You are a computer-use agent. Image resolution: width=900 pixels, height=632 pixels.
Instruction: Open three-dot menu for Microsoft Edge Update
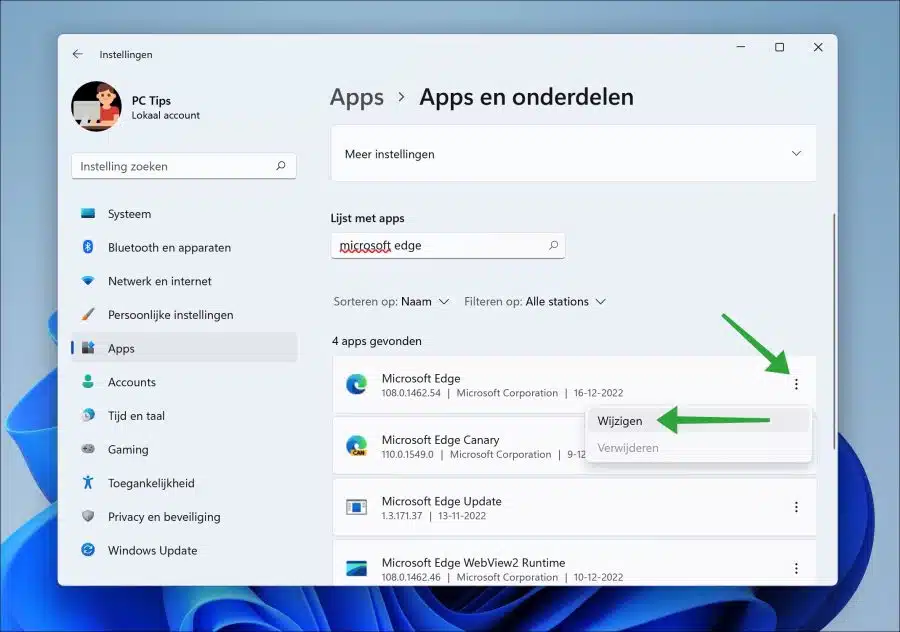pyautogui.click(x=796, y=507)
